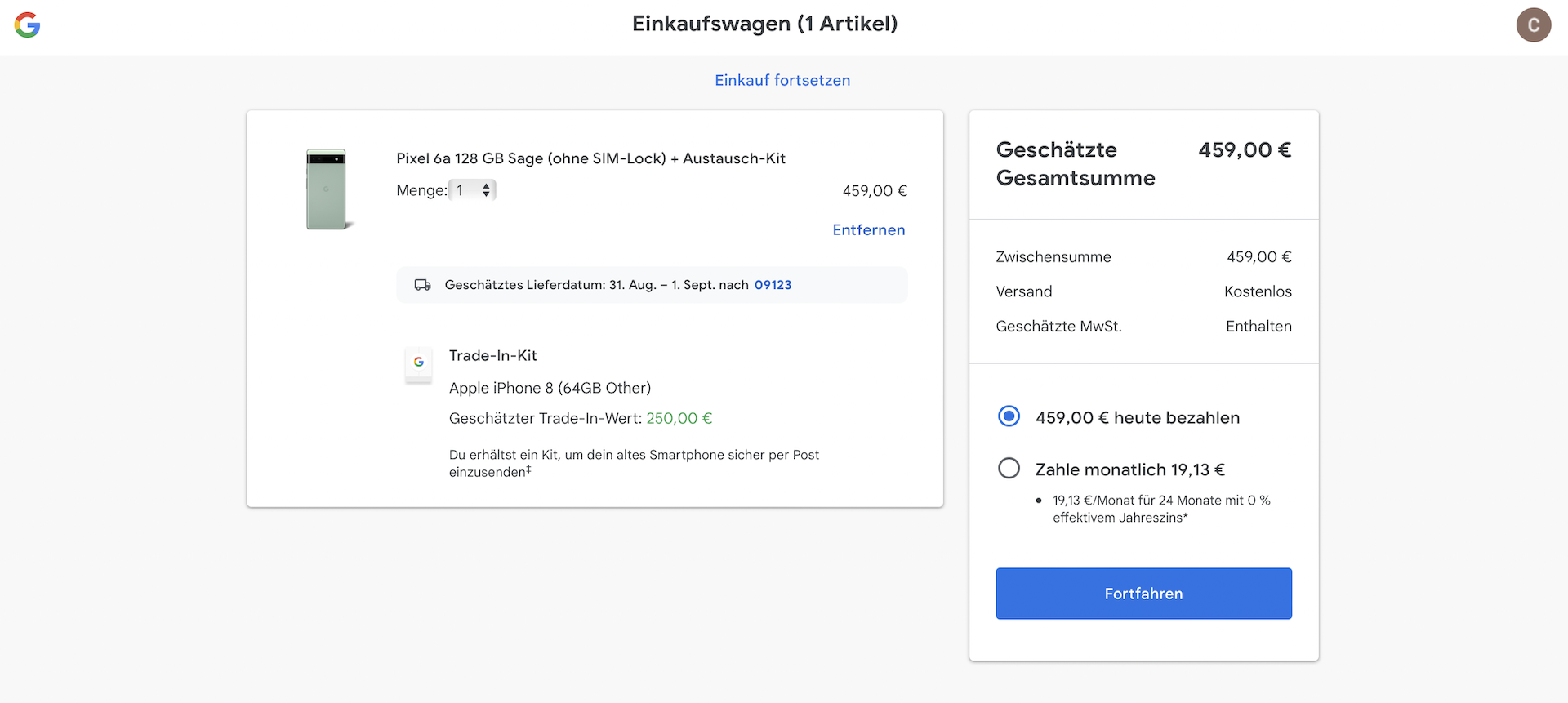The width and height of the screenshot is (1568, 703).
Task: Click the Trade-In-Kit box icon
Action: click(x=419, y=364)
